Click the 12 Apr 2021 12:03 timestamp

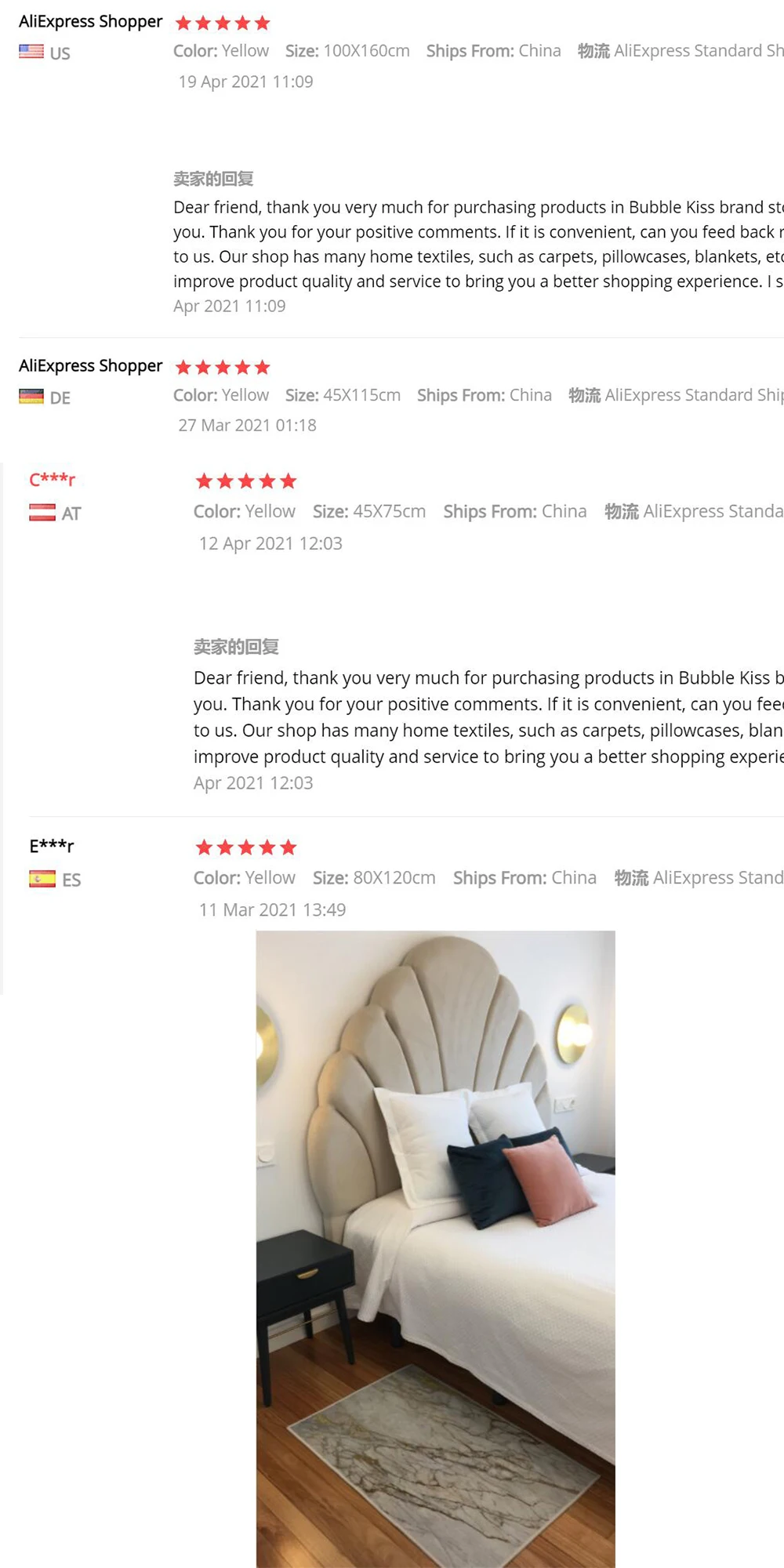coord(270,543)
